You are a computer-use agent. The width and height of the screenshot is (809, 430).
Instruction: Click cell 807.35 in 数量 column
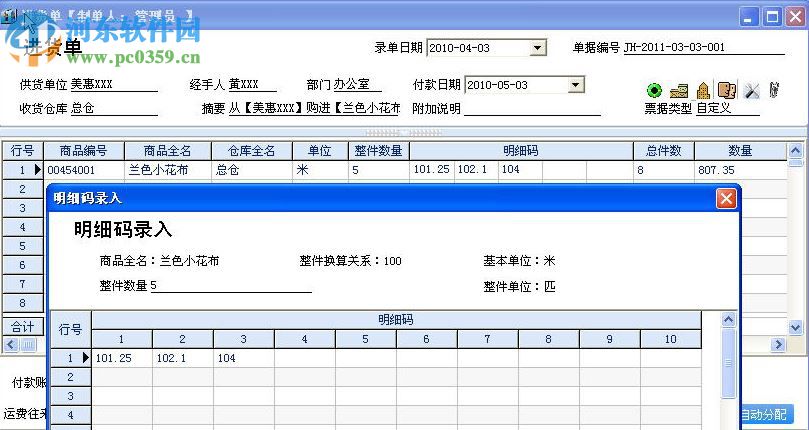(740, 170)
